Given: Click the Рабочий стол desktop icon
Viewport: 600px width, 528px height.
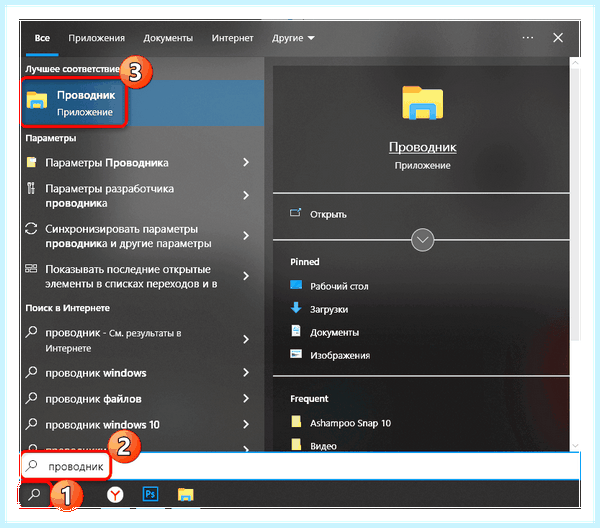Looking at the screenshot, I should click(x=296, y=285).
